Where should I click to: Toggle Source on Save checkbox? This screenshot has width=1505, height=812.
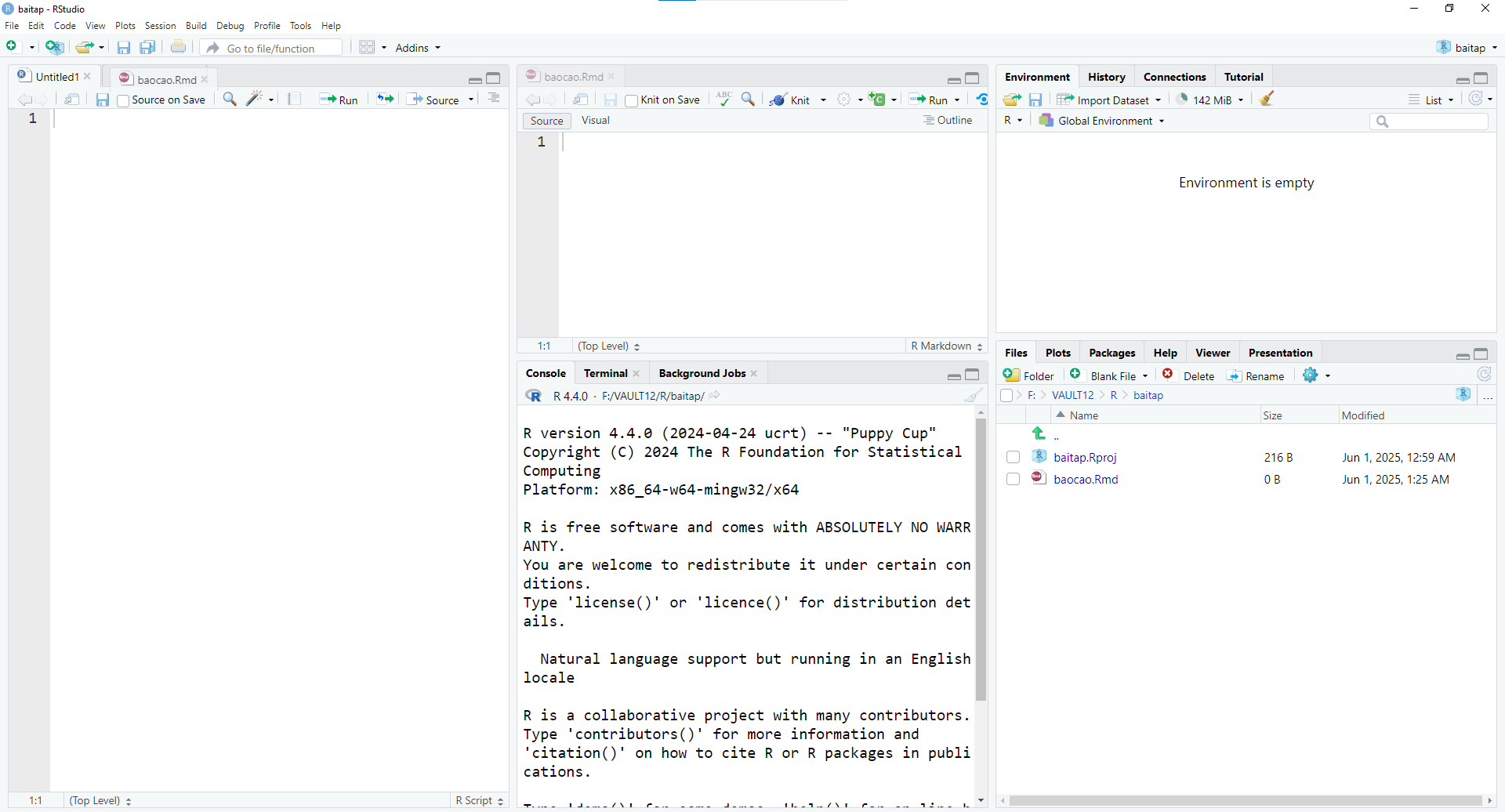pos(123,100)
